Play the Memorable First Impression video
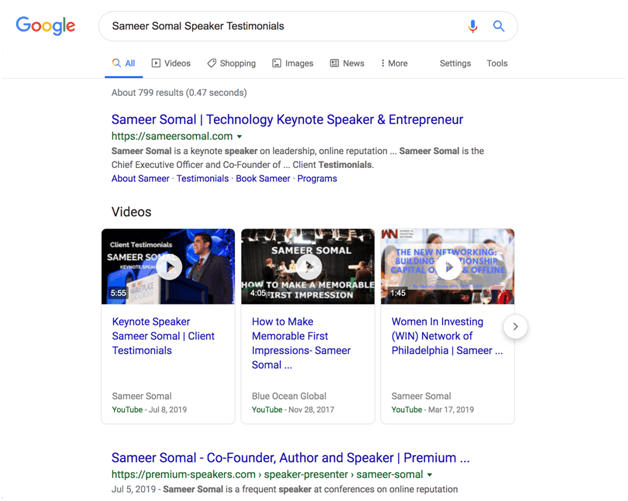This screenshot has width=628, height=501. 308,267
